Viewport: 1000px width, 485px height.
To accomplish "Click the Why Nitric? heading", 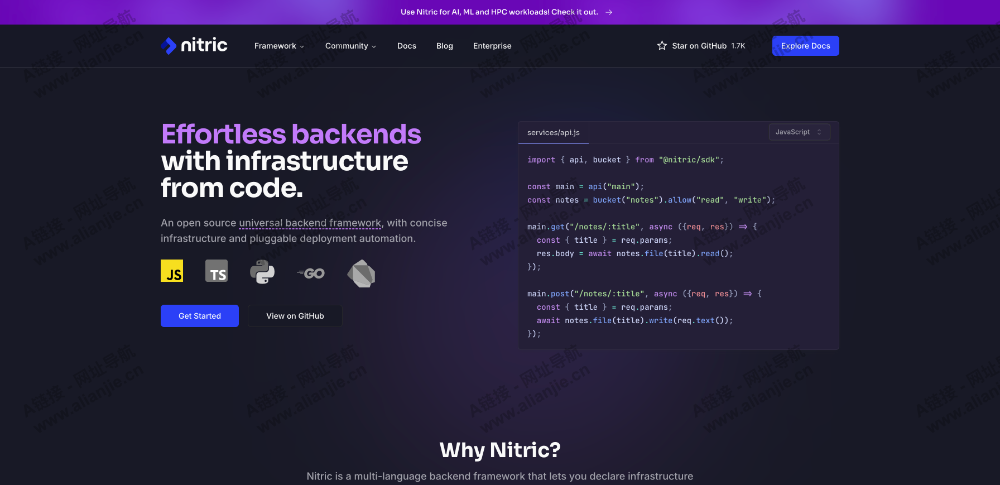I will 500,450.
